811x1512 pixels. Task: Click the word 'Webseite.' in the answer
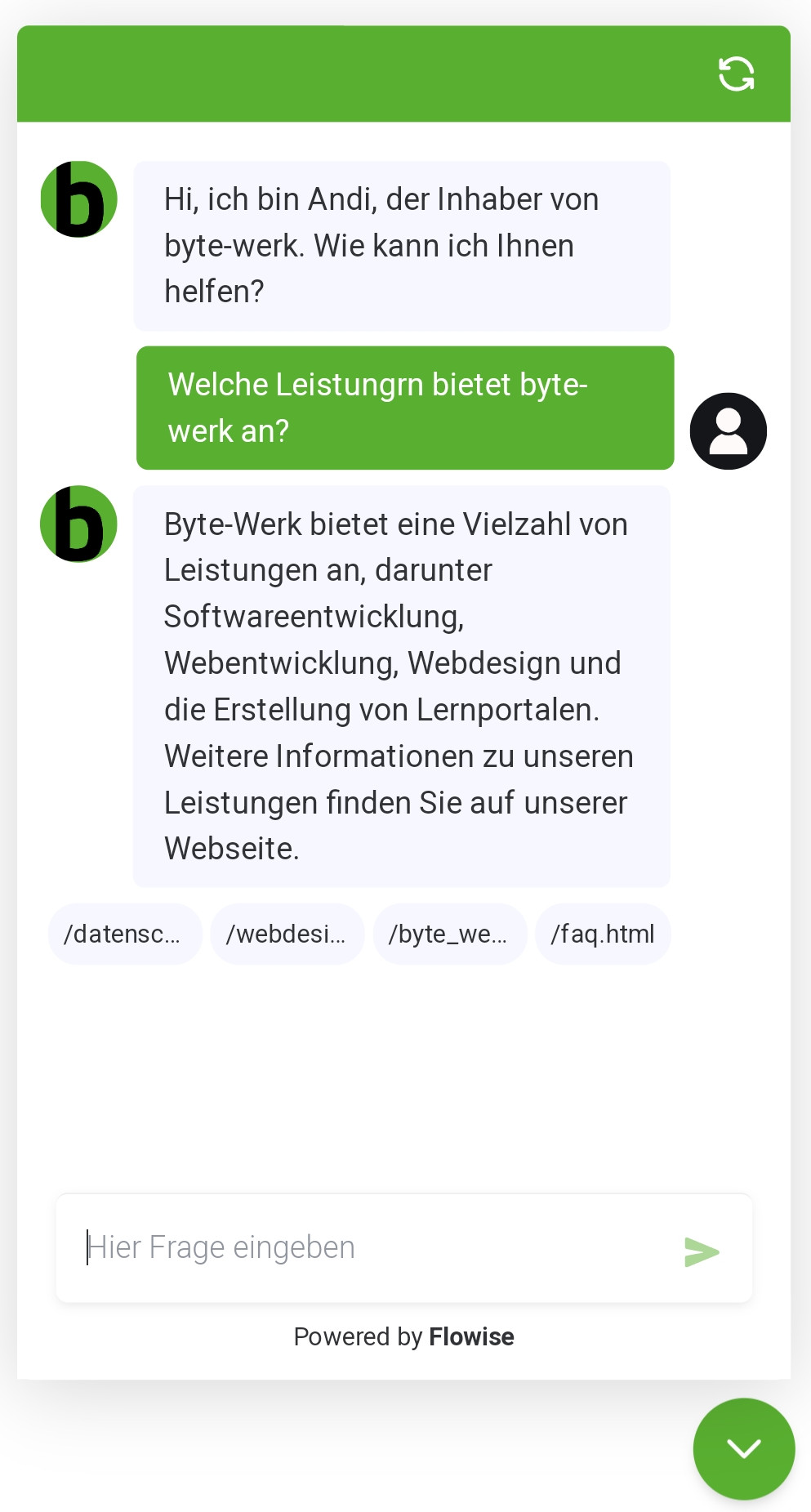click(232, 849)
